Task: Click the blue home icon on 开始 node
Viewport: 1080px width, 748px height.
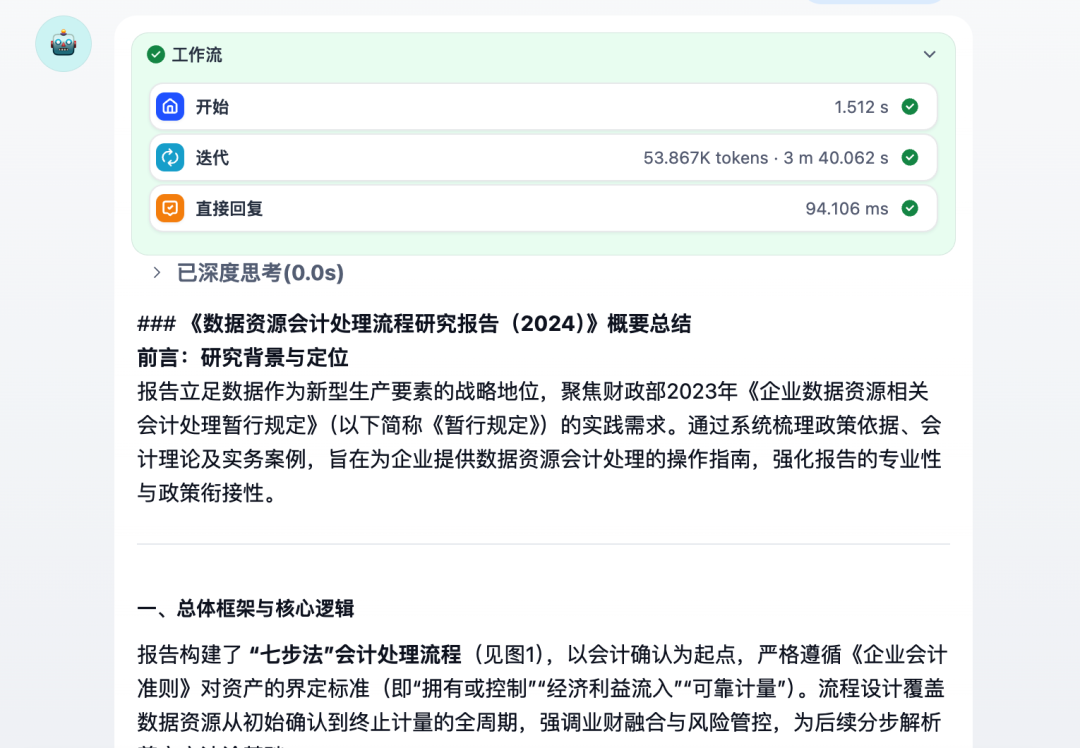Action: (170, 106)
